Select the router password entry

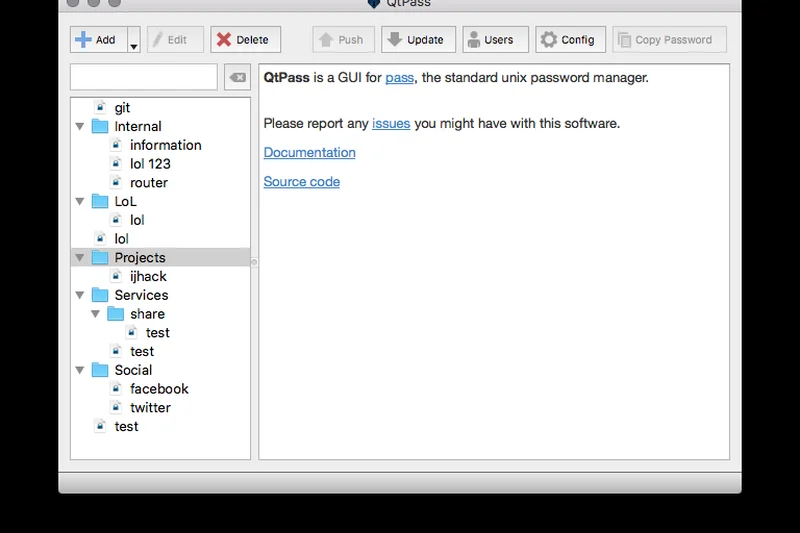coord(148,183)
